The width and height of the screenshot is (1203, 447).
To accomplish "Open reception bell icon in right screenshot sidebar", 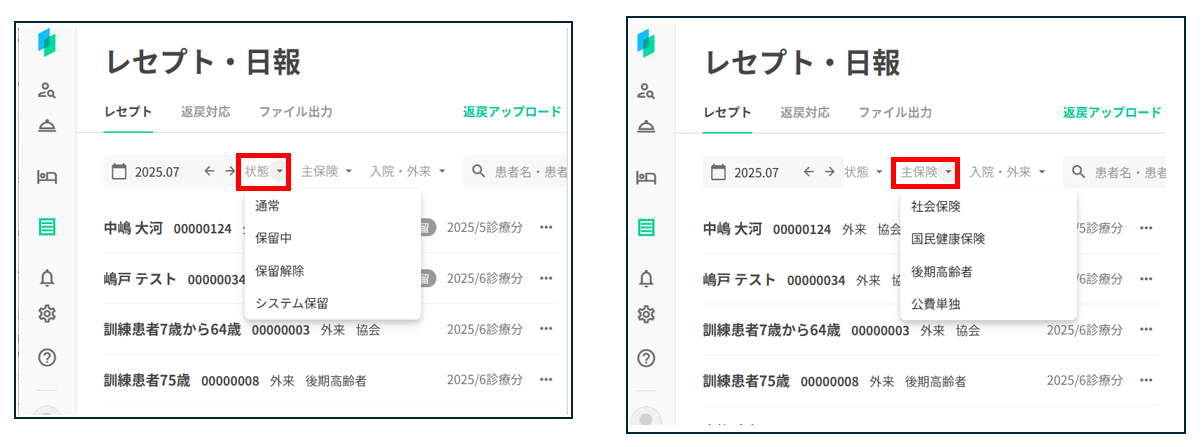I will (646, 126).
